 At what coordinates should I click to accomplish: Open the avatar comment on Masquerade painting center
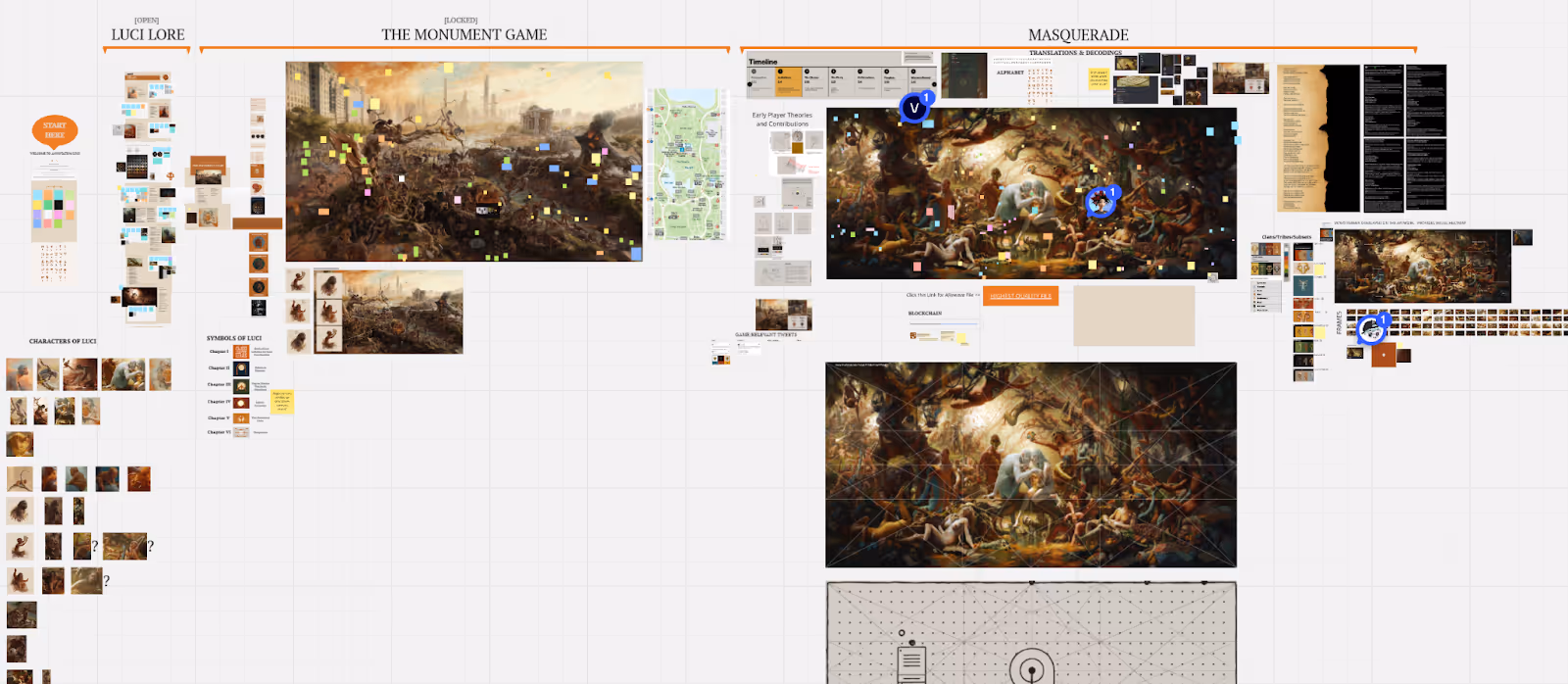click(1101, 203)
